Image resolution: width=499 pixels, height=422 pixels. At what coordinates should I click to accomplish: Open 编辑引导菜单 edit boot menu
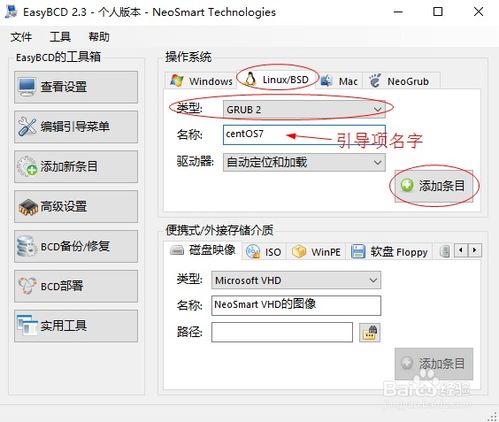(76, 127)
